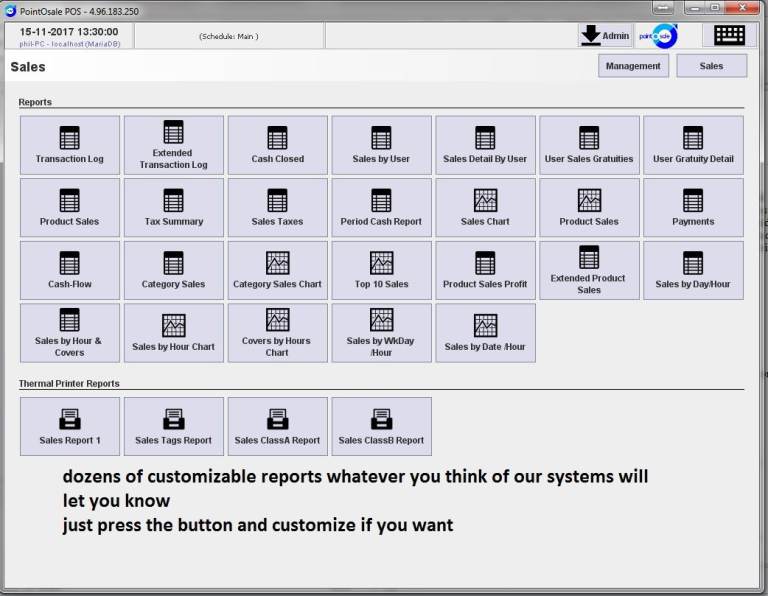
Task: Click the Tax Summary report button
Action: [x=173, y=208]
